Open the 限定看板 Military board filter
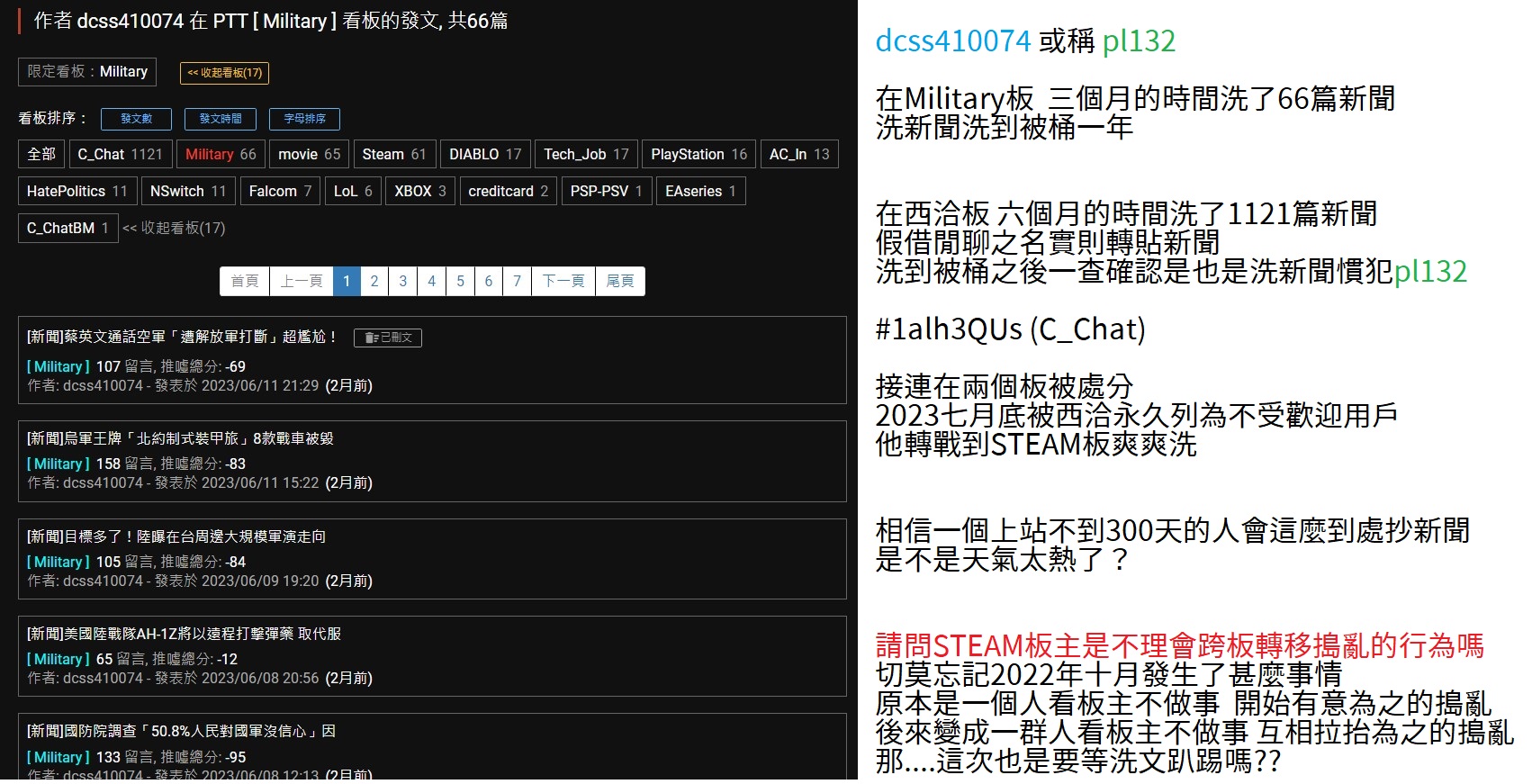Image resolution: width=1532 pixels, height=784 pixels. tap(87, 72)
